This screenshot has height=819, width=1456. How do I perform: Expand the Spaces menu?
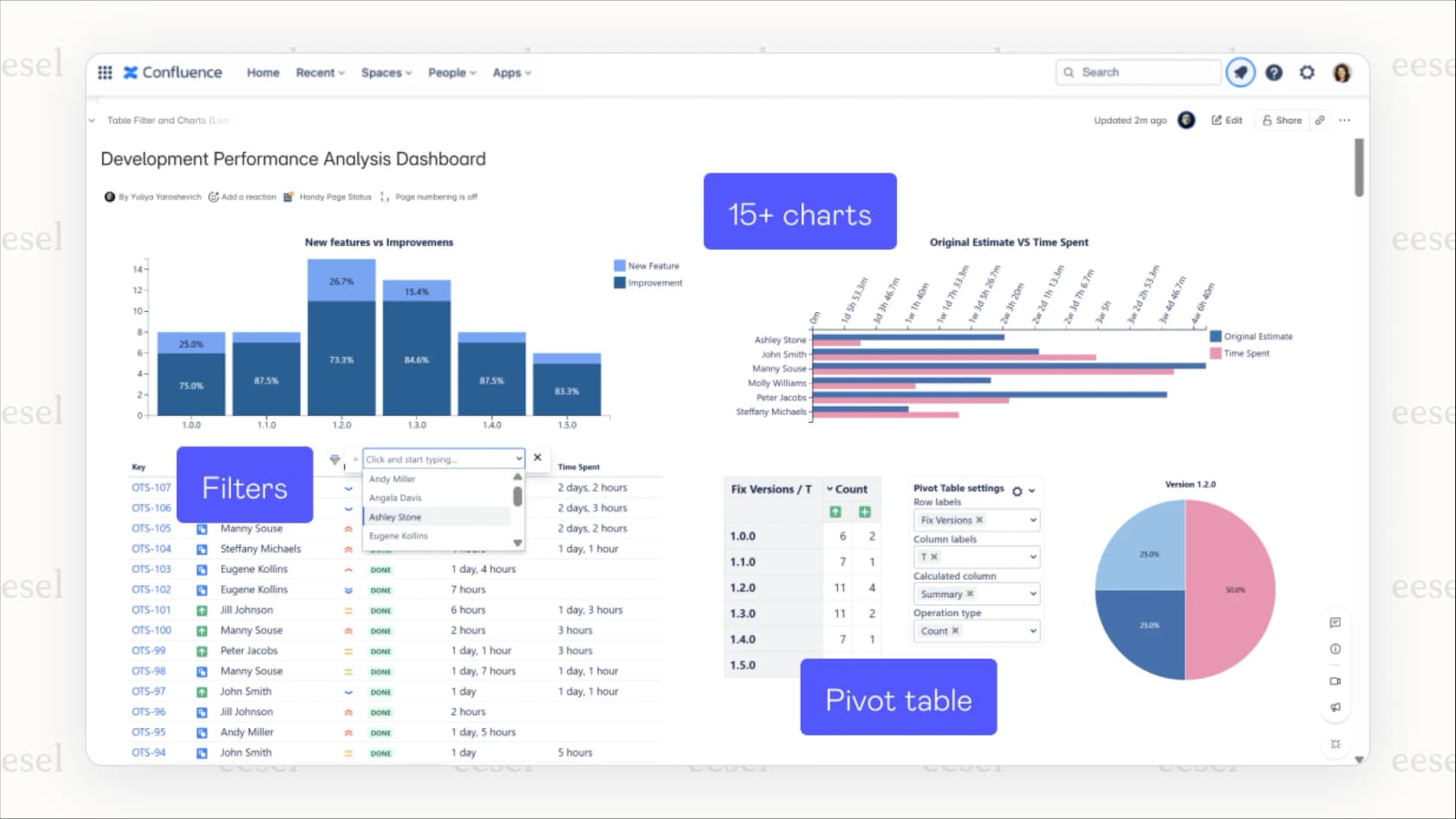(387, 73)
